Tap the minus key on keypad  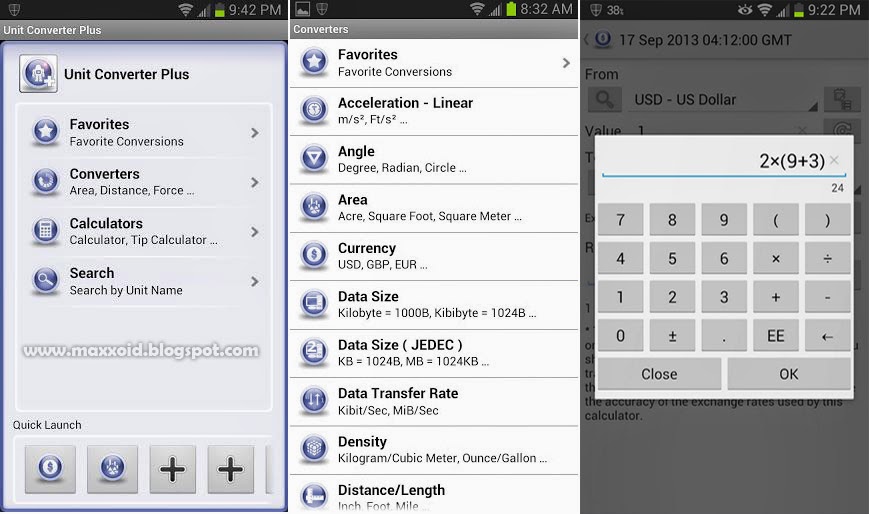pos(827,297)
